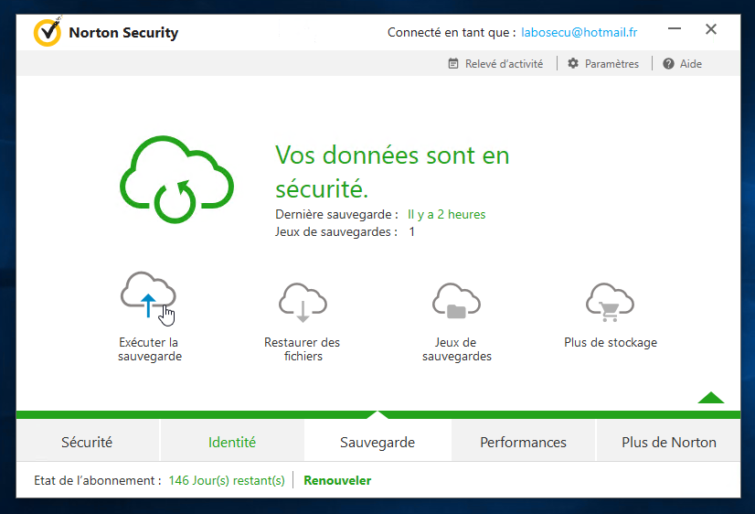Select the Sauvegarde tab
755x514 pixels.
coord(378,442)
